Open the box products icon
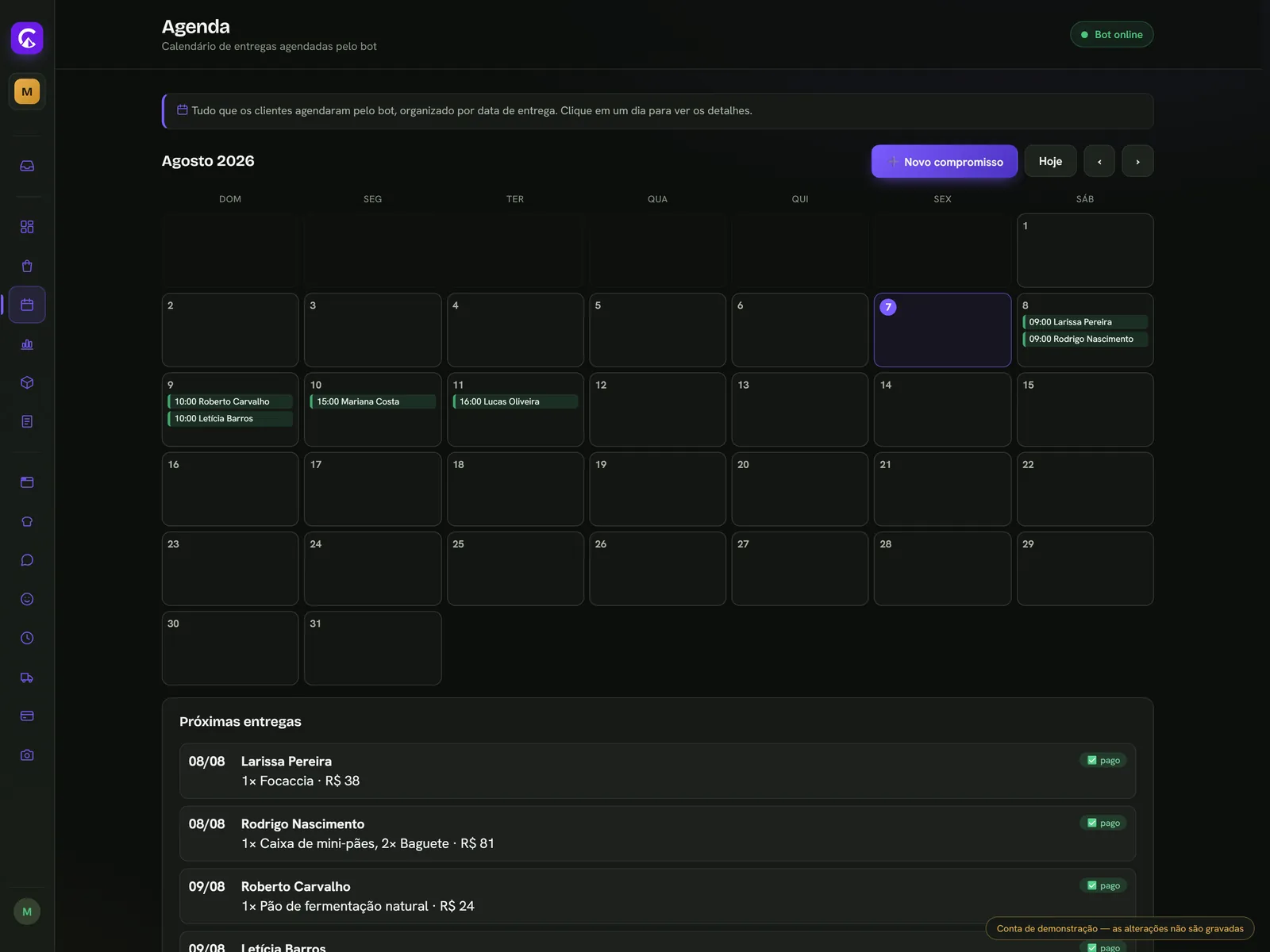Image resolution: width=1270 pixels, height=952 pixels. pos(27,382)
